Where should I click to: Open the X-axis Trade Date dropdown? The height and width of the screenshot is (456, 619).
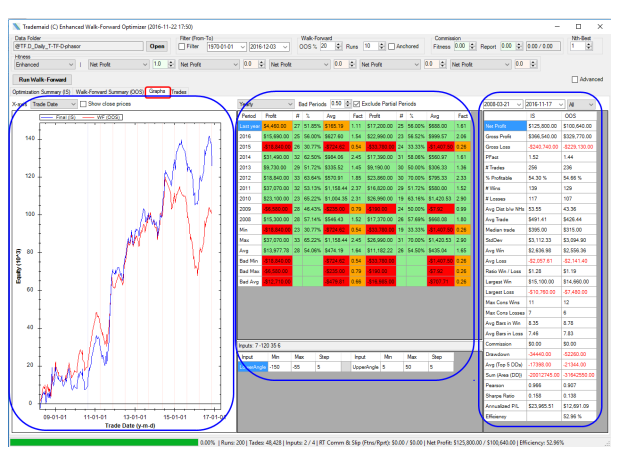pyautogui.click(x=52, y=103)
